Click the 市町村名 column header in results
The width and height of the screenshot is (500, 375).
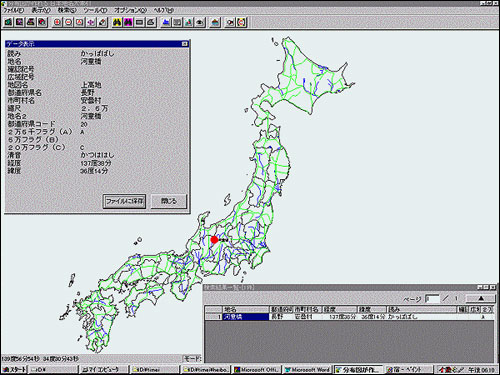tap(307, 310)
